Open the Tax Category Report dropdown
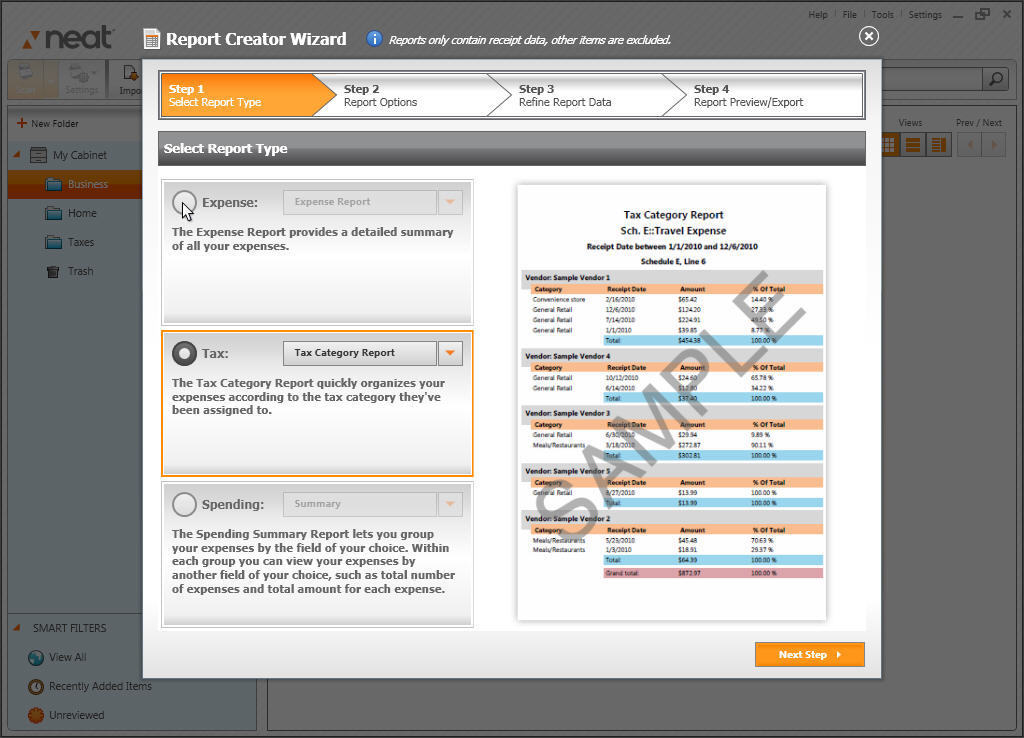This screenshot has width=1024, height=738. point(449,353)
